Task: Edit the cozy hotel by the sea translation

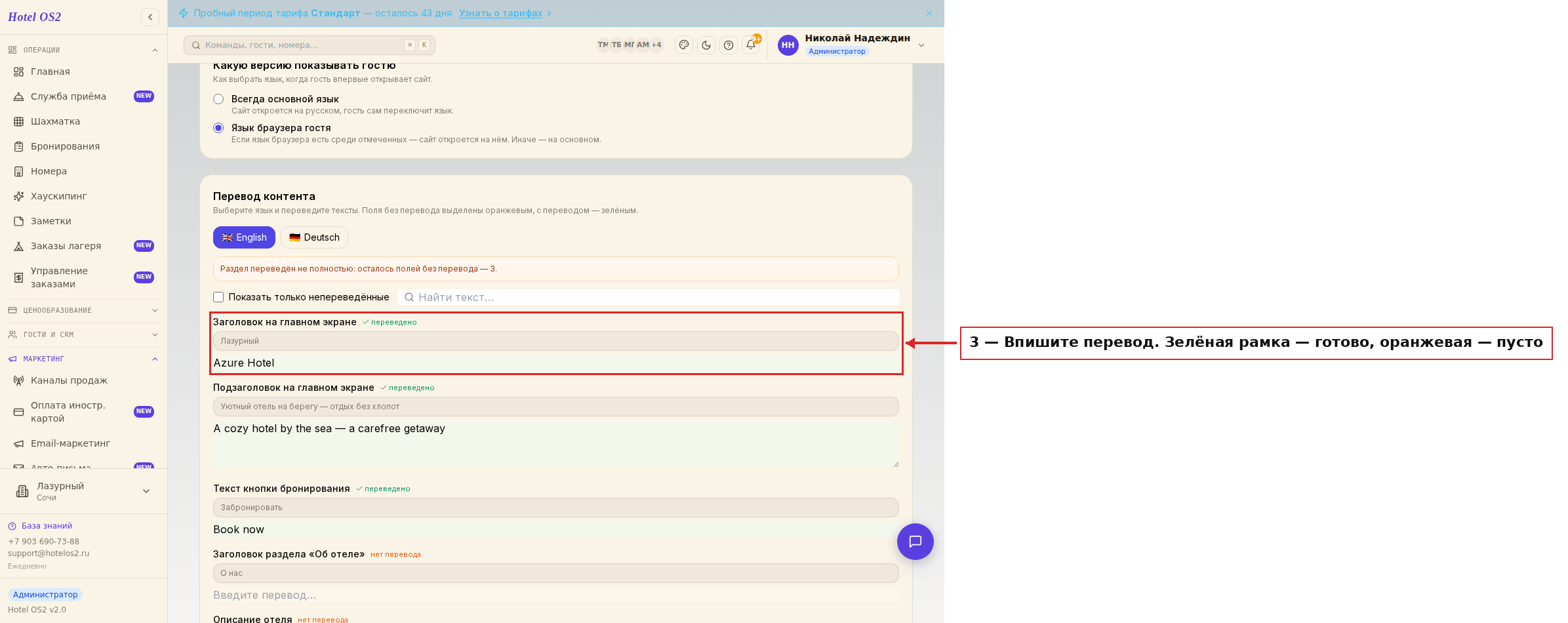Action: pos(555,444)
